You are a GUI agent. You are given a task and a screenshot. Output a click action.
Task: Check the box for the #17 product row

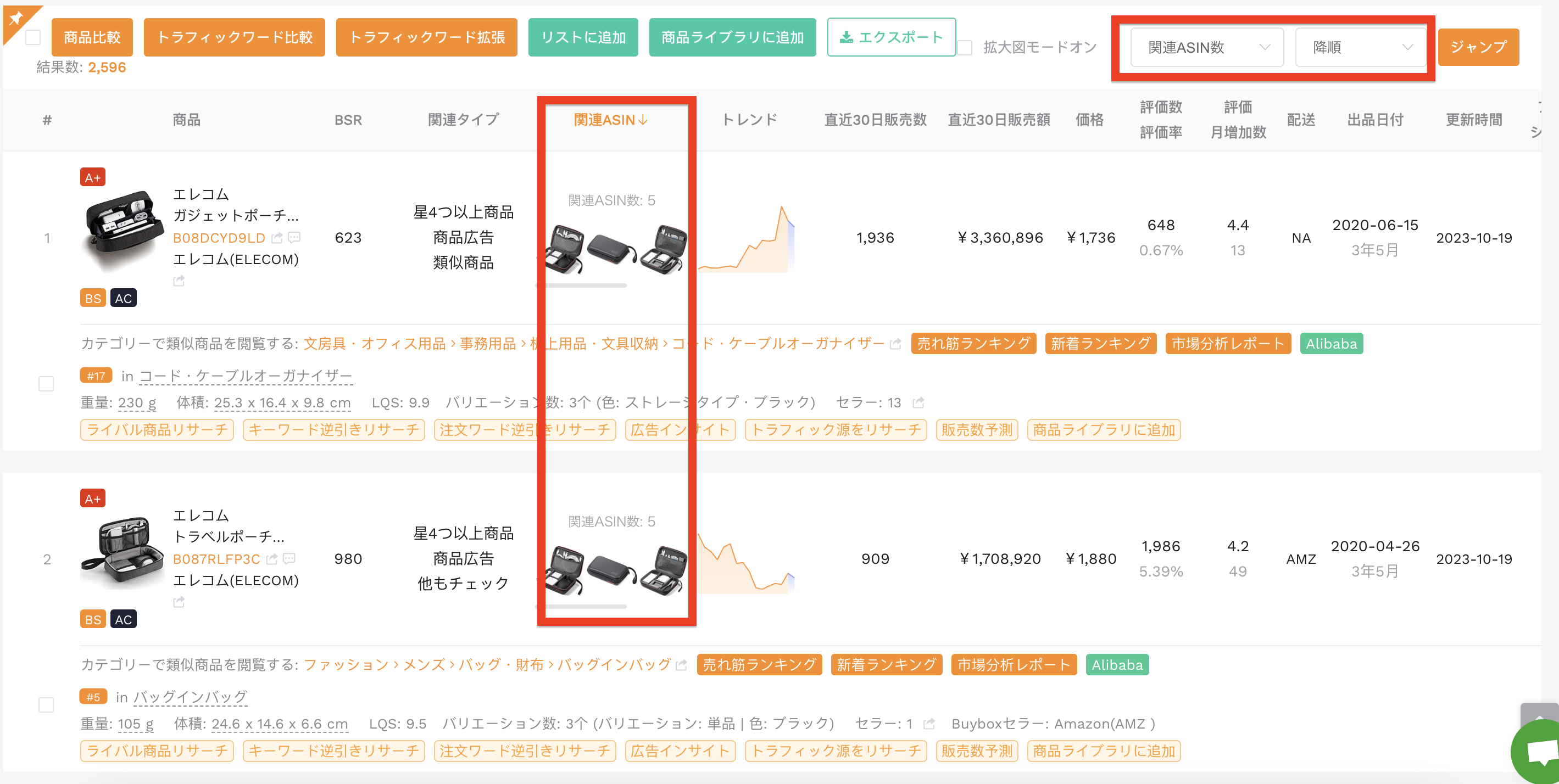tap(46, 384)
